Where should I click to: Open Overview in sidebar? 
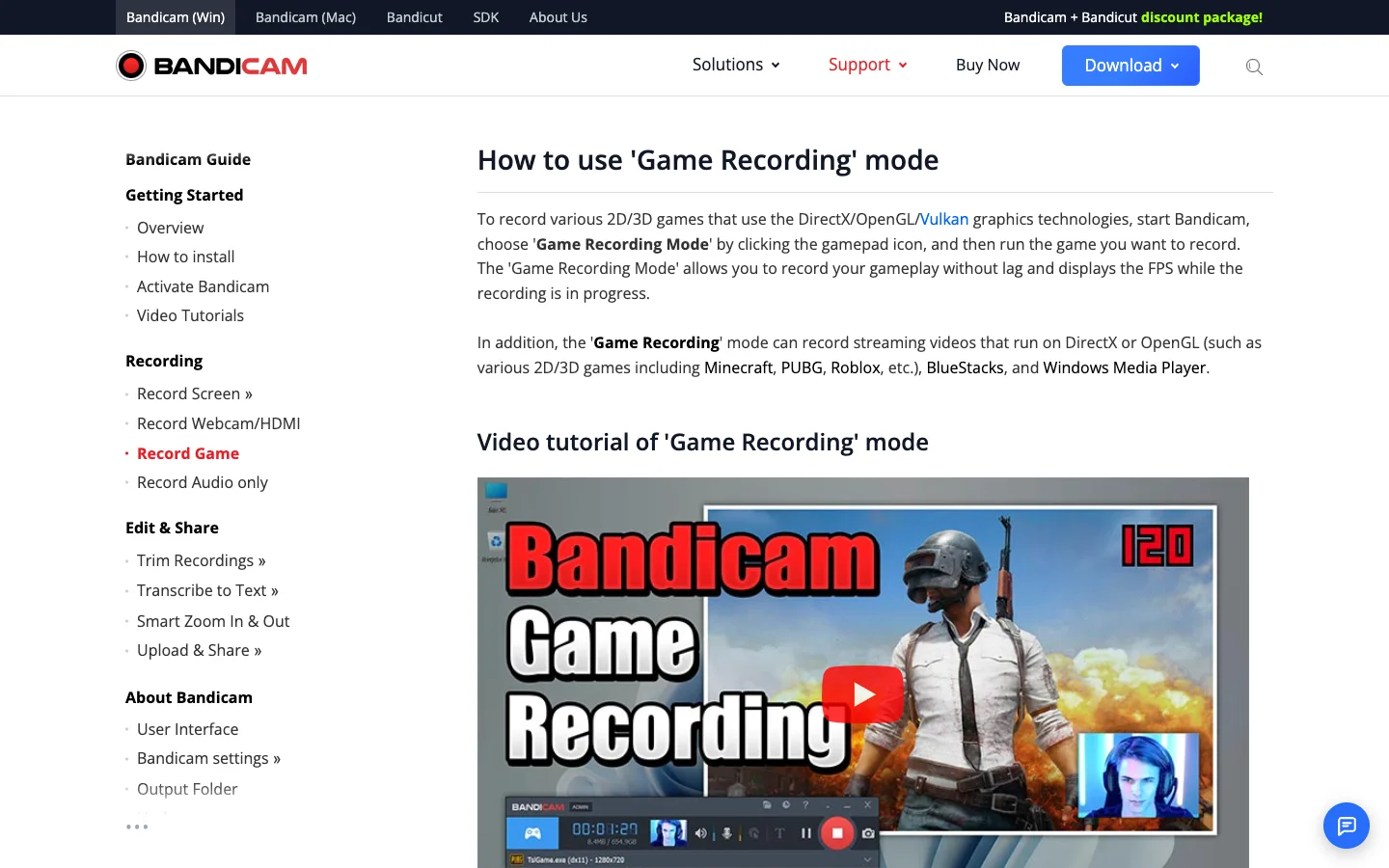tap(171, 228)
